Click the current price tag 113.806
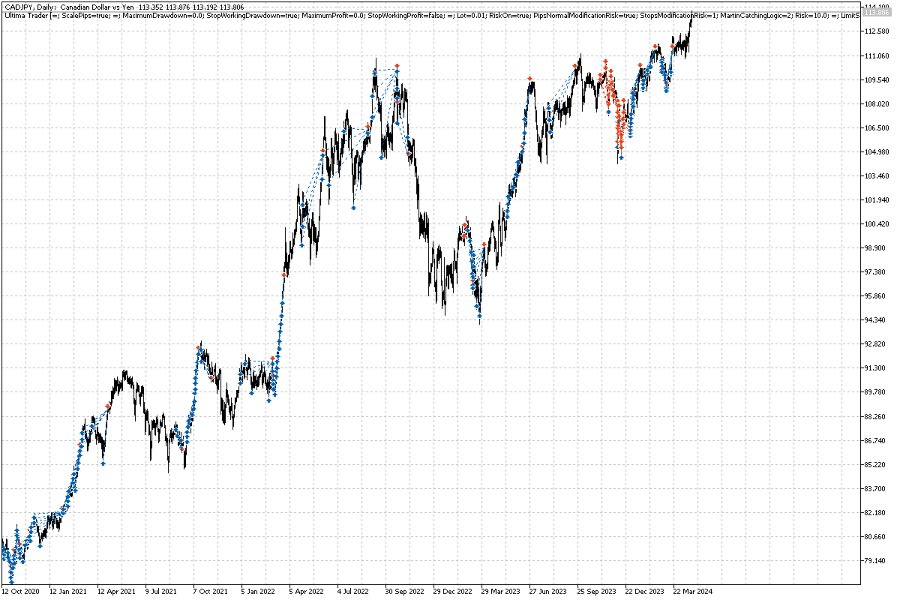 coord(877,12)
